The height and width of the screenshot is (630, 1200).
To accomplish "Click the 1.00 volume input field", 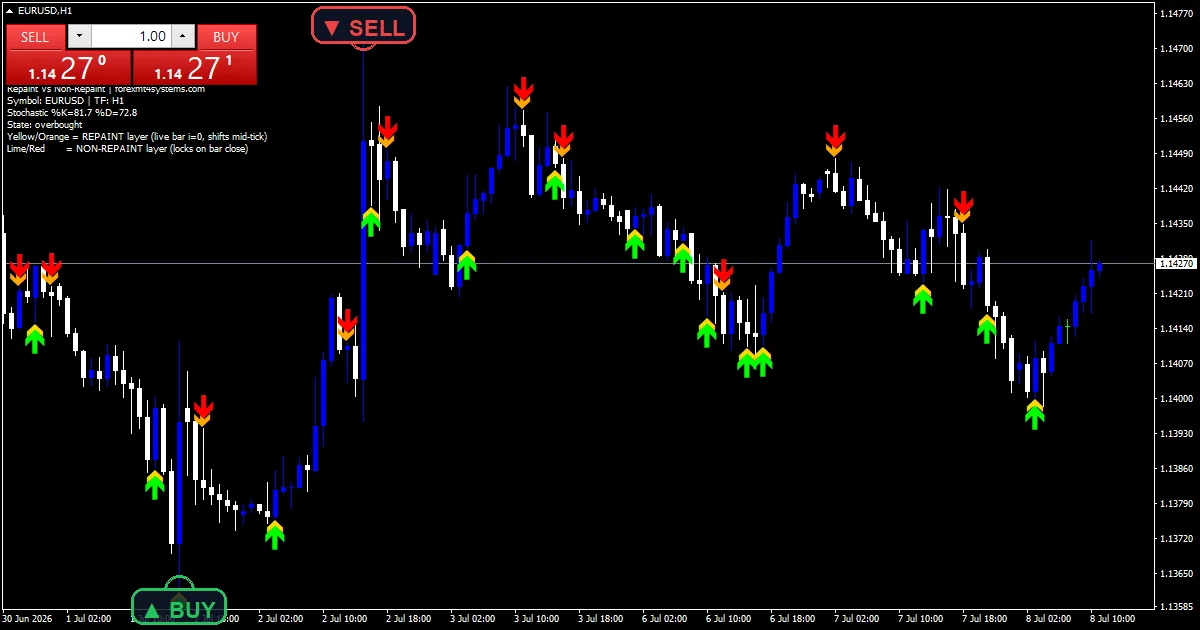I will point(131,37).
